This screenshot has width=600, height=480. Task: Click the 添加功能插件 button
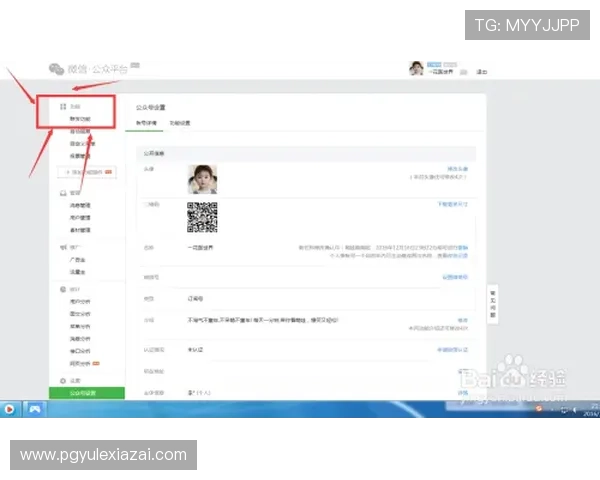[x=86, y=172]
